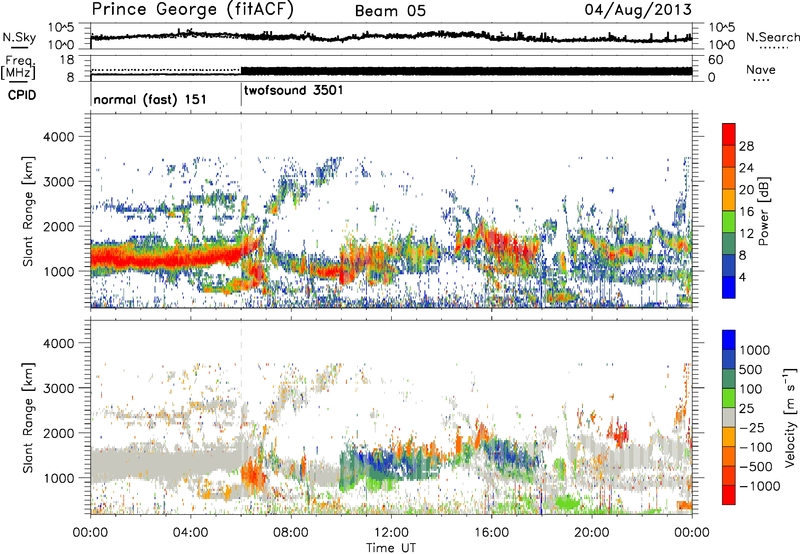The image size is (800, 554).
Task: Click the 'Beam 05' label
Action: 390,11
